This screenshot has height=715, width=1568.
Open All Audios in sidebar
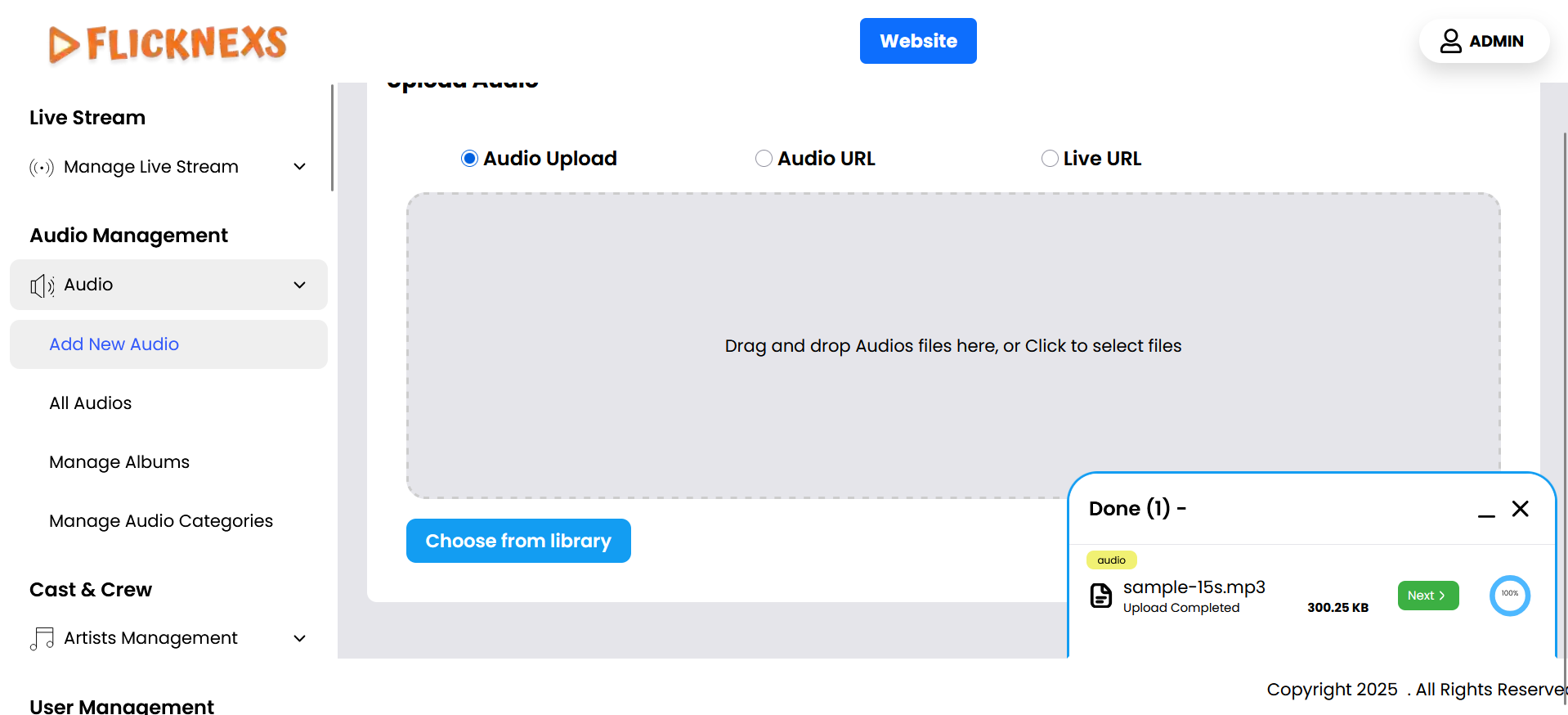[91, 403]
